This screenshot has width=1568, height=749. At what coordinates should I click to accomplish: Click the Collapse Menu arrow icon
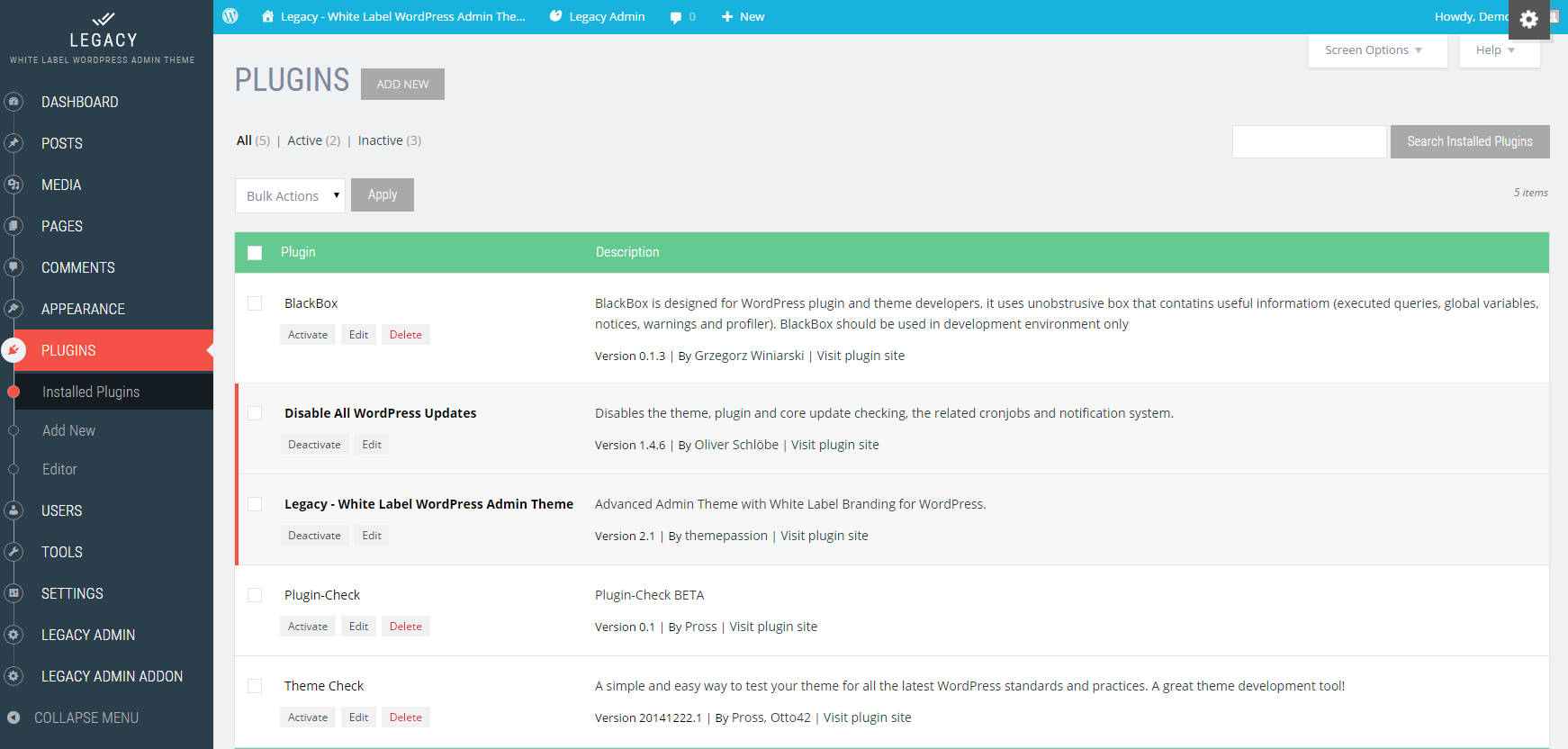pyautogui.click(x=14, y=717)
